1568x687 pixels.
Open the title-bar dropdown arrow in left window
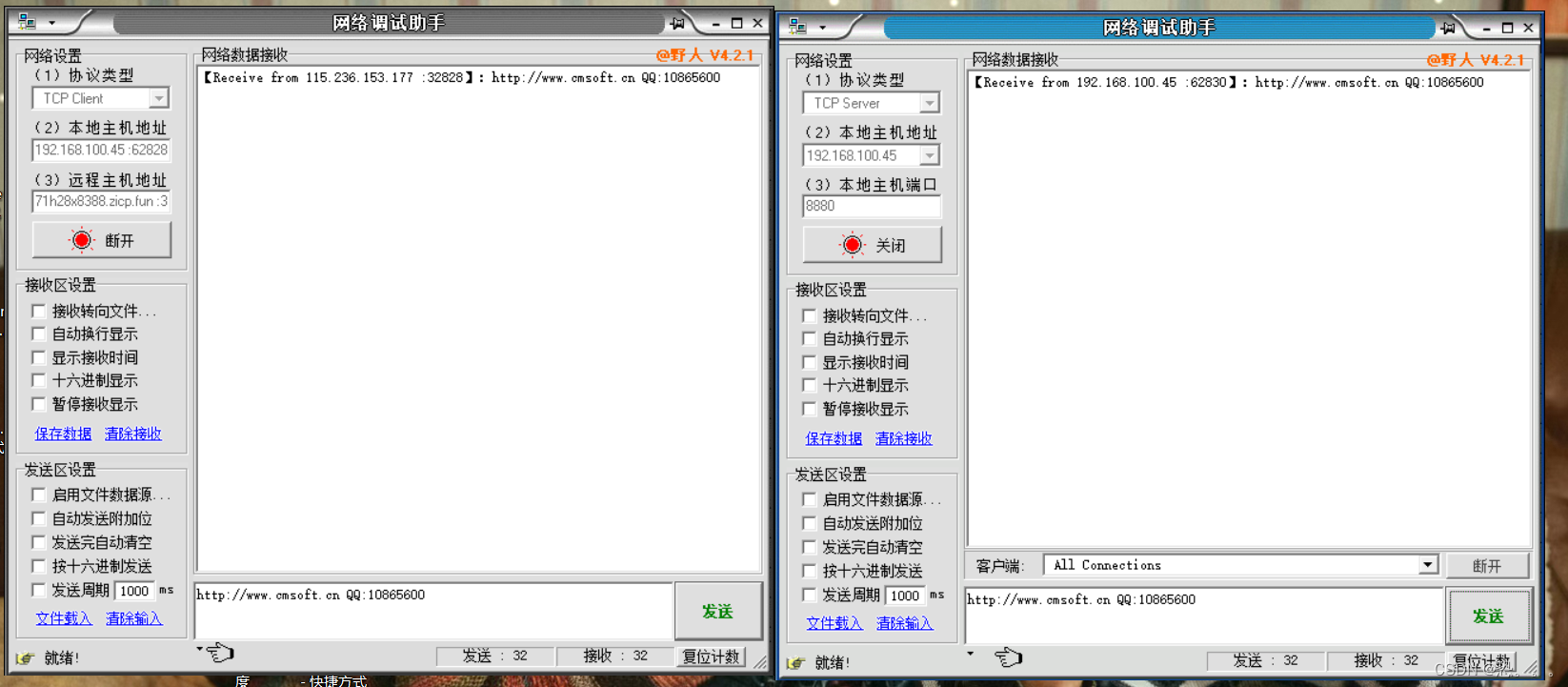pos(51,23)
